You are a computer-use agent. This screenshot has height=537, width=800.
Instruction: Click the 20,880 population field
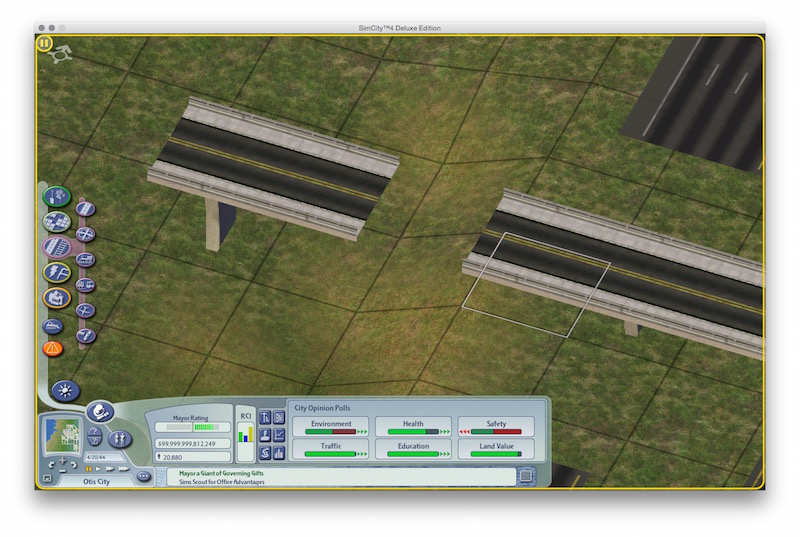(192, 457)
